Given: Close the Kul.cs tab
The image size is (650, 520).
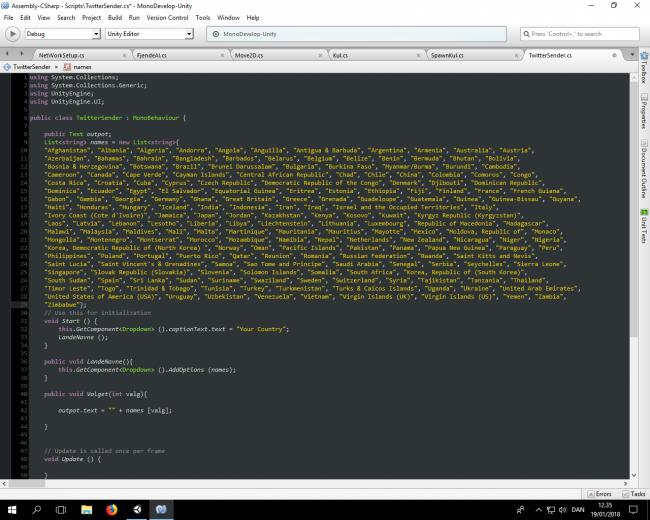Looking at the screenshot, I should pos(418,55).
